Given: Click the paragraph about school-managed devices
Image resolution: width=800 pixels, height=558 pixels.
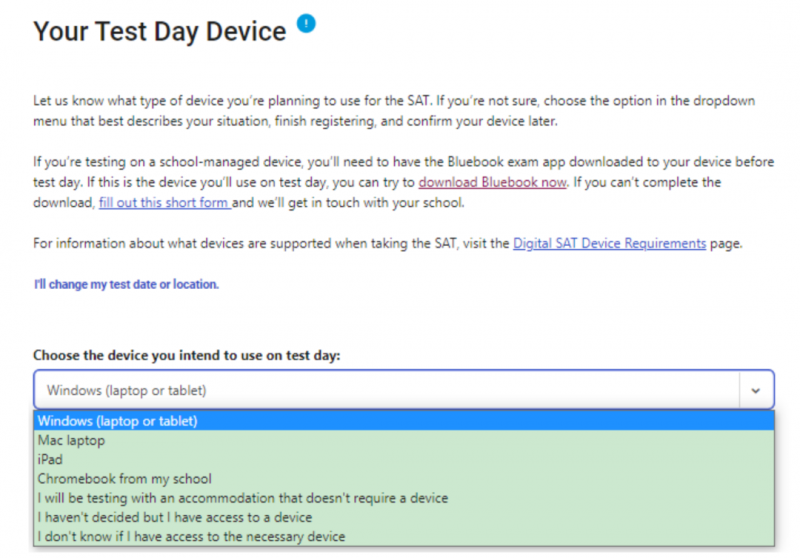Looking at the screenshot, I should (x=404, y=182).
